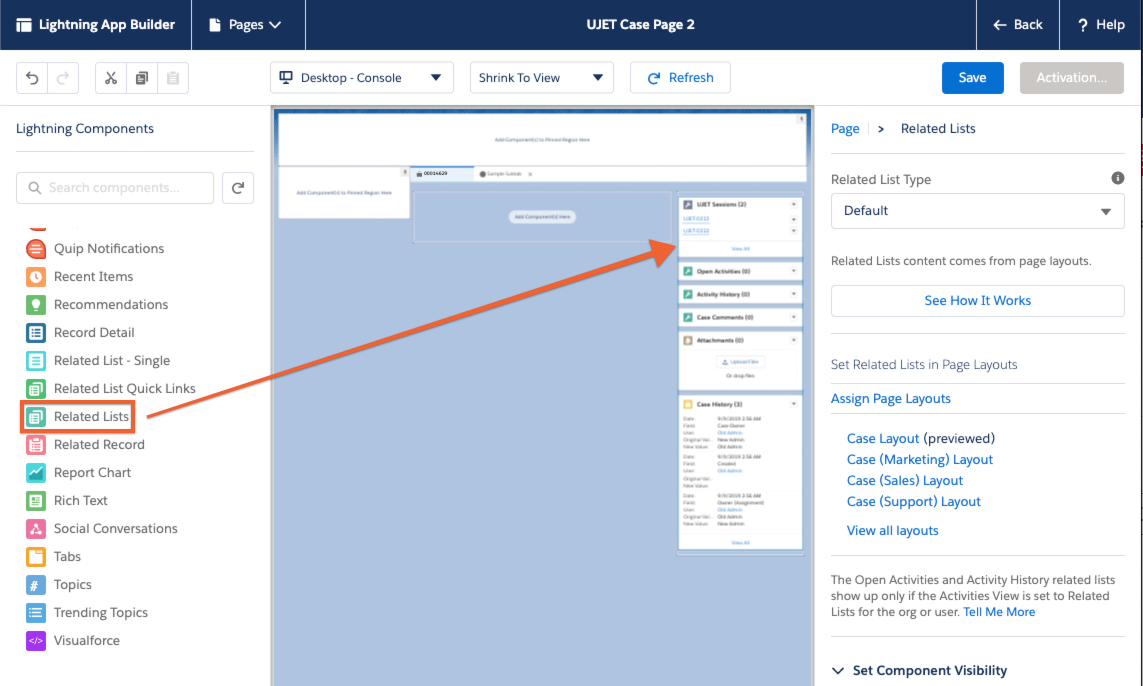
Task: Click the Related List Type info icon
Action: (x=1117, y=178)
